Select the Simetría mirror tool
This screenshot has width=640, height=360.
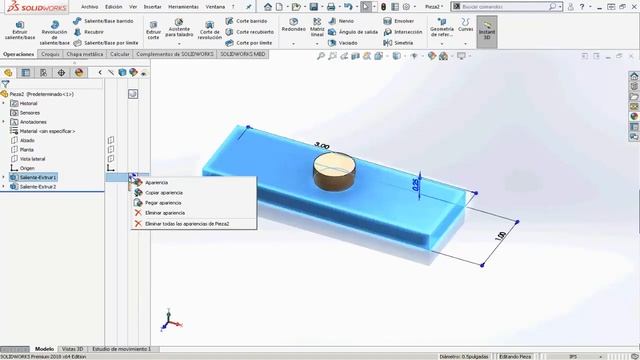[x=398, y=43]
